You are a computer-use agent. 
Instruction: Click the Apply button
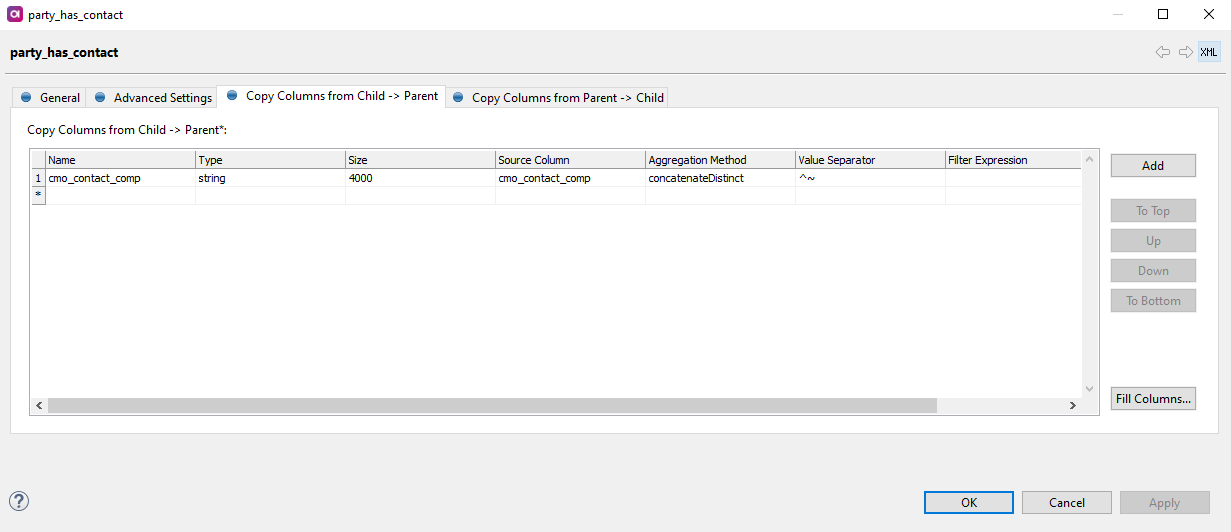point(1164,503)
